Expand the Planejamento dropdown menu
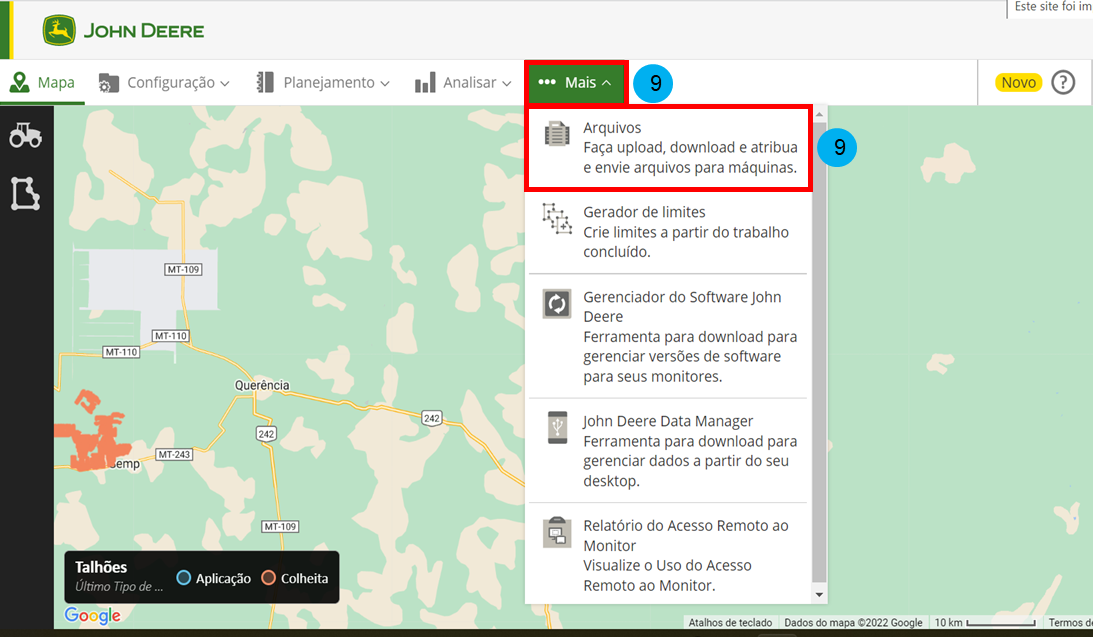1093x637 pixels. coord(322,83)
